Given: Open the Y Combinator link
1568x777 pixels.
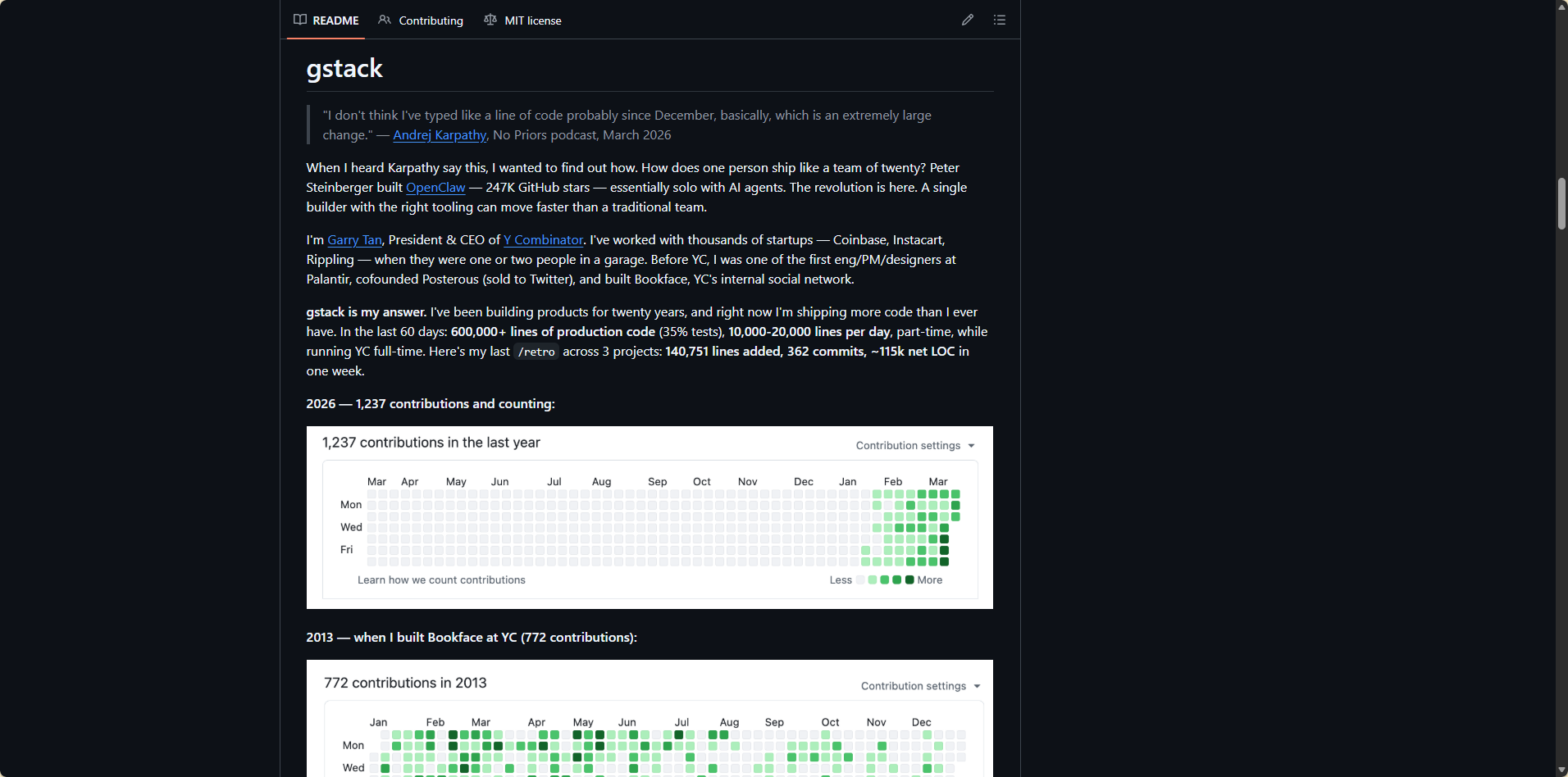Looking at the screenshot, I should [543, 240].
